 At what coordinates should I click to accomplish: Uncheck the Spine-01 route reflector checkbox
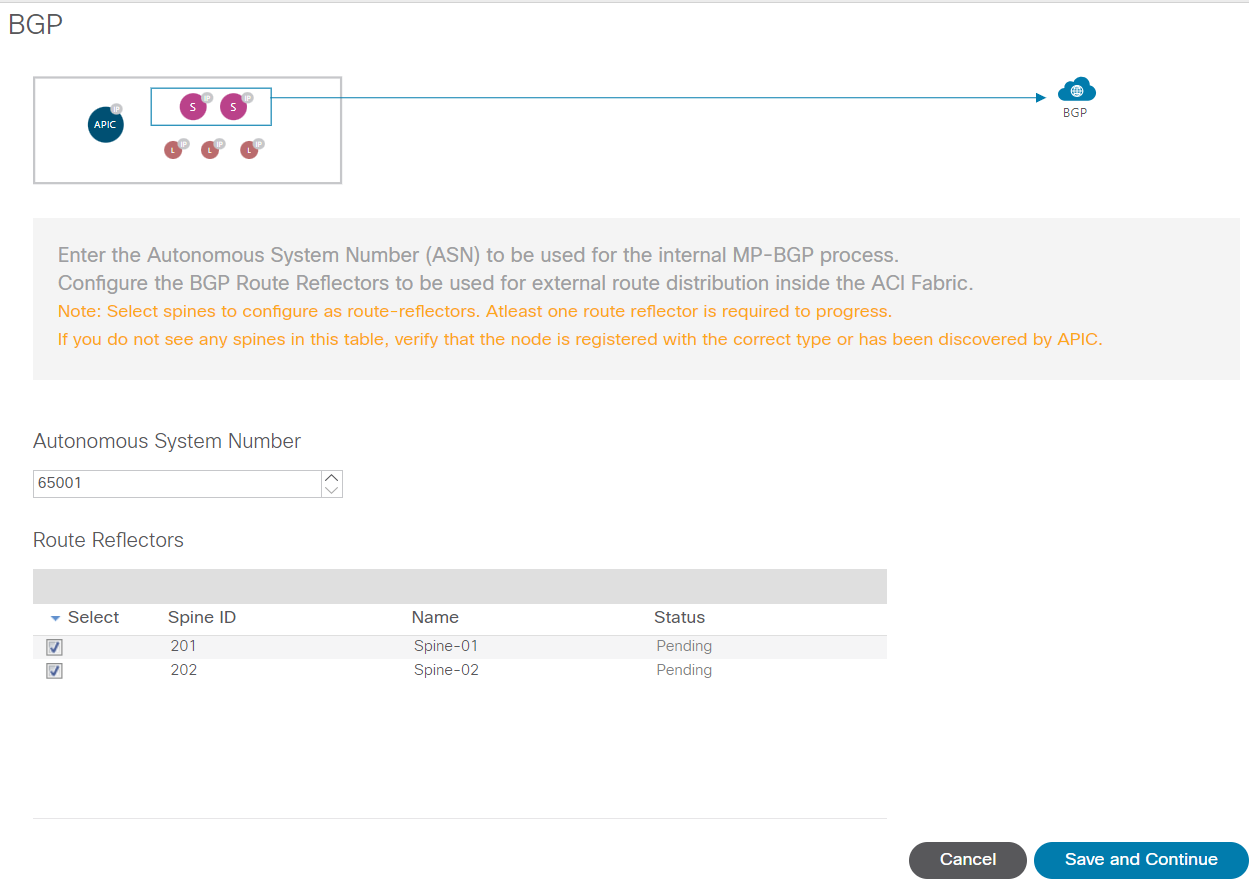(x=54, y=647)
